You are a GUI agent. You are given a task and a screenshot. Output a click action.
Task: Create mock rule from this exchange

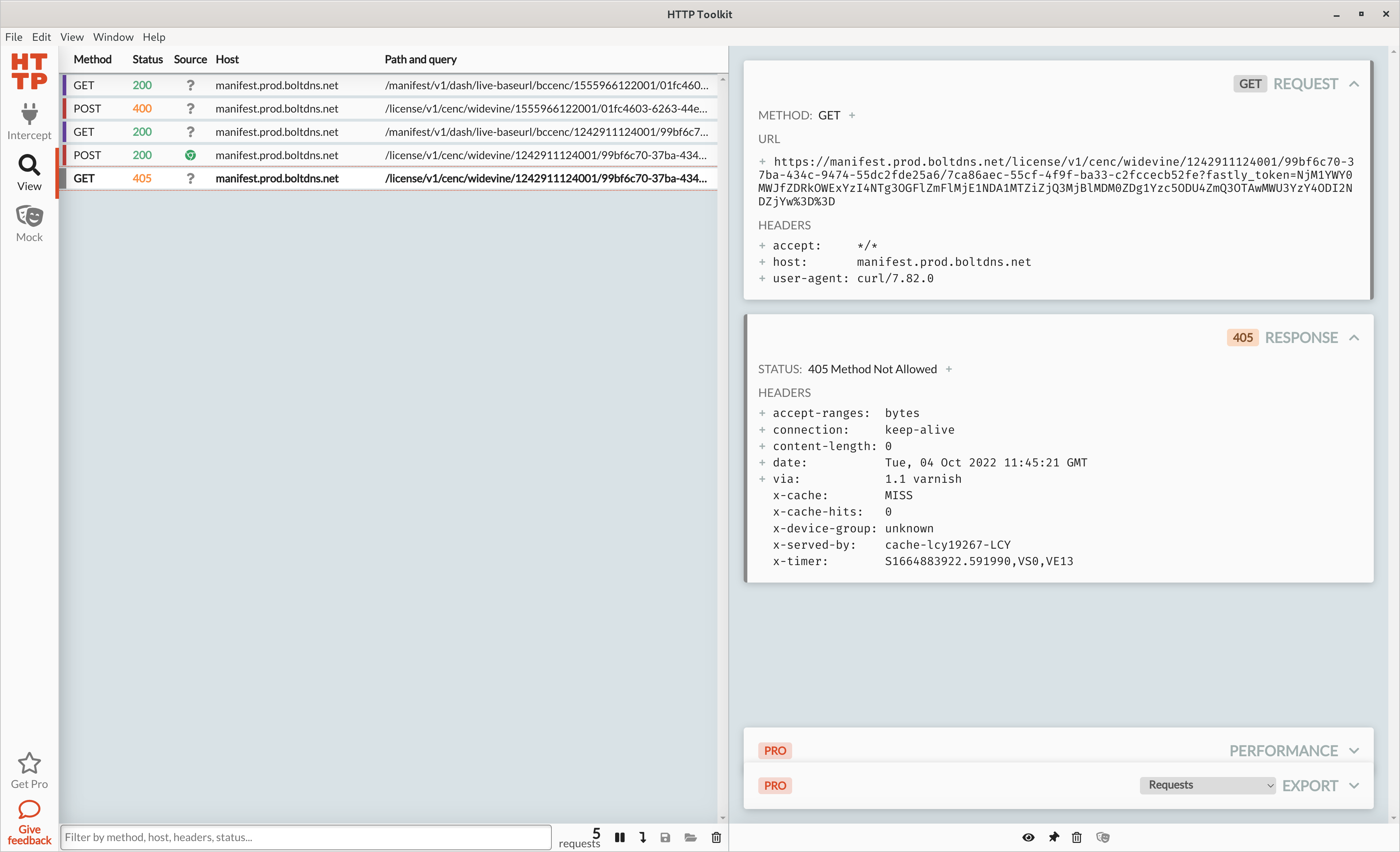point(1103,837)
